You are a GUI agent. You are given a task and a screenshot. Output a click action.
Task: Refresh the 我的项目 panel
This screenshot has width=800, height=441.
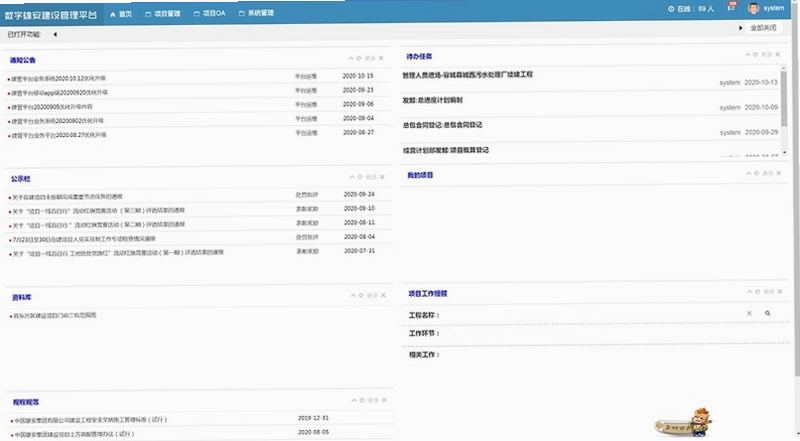(x=756, y=173)
